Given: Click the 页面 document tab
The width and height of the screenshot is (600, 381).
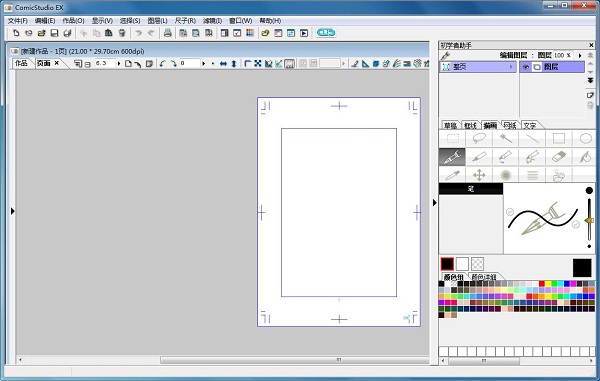Looking at the screenshot, I should tap(44, 63).
